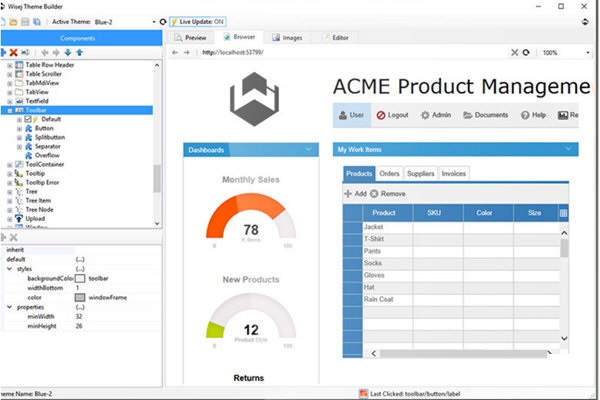Click the Monthly Sales gauge
The height and width of the screenshot is (400, 600).
tap(251, 217)
